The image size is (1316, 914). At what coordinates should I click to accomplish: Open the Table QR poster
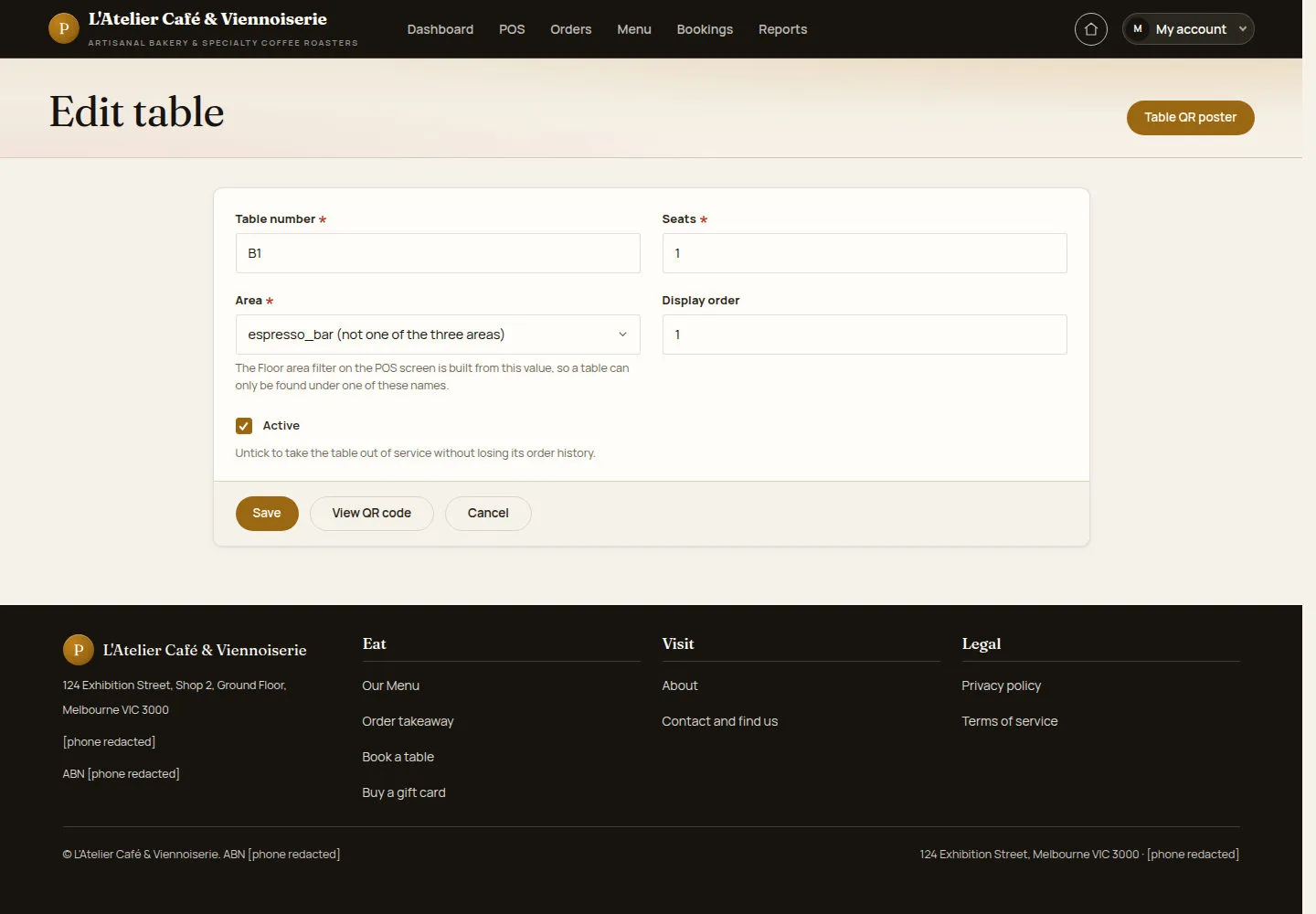[x=1190, y=118]
